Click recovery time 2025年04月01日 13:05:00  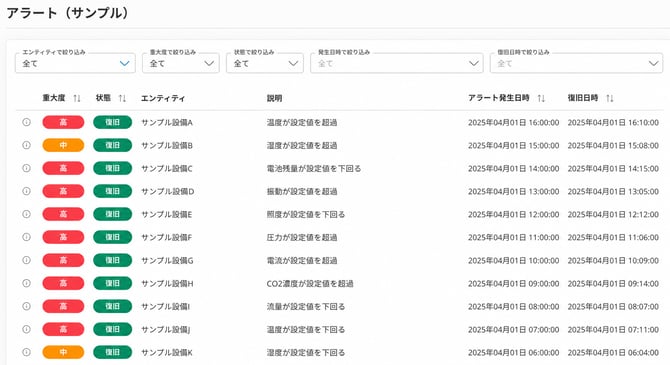tap(613, 191)
